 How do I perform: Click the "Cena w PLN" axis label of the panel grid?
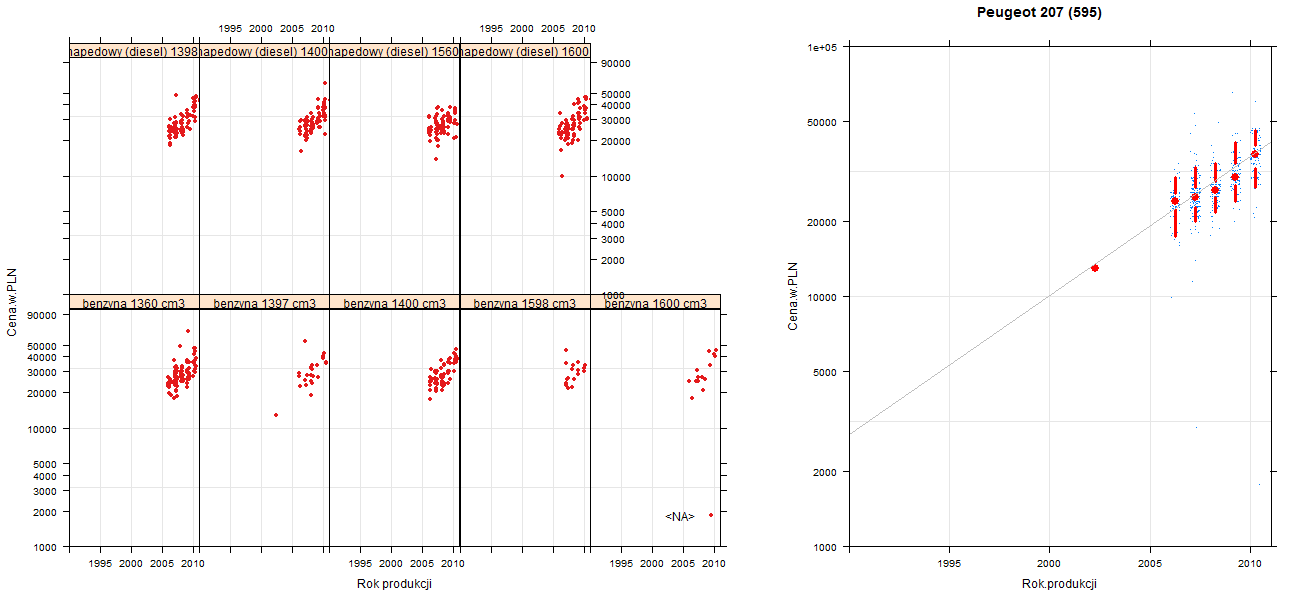pos(13,304)
